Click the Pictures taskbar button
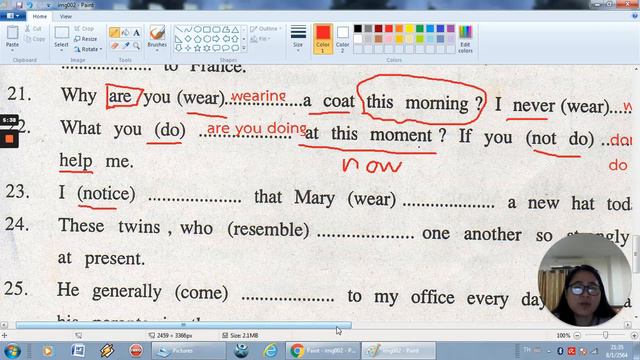Image resolution: width=640 pixels, height=360 pixels. click(189, 351)
